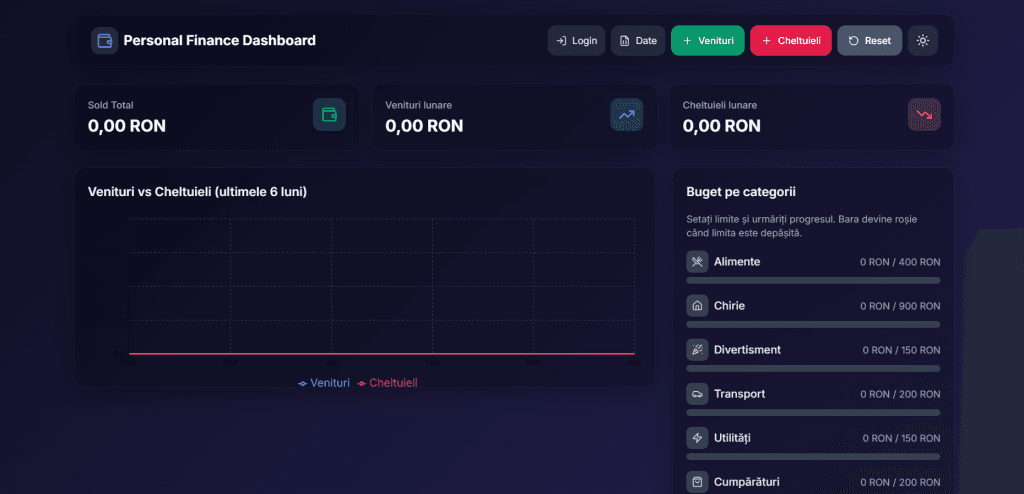Add expense with the red Cheltuieli button

point(790,41)
